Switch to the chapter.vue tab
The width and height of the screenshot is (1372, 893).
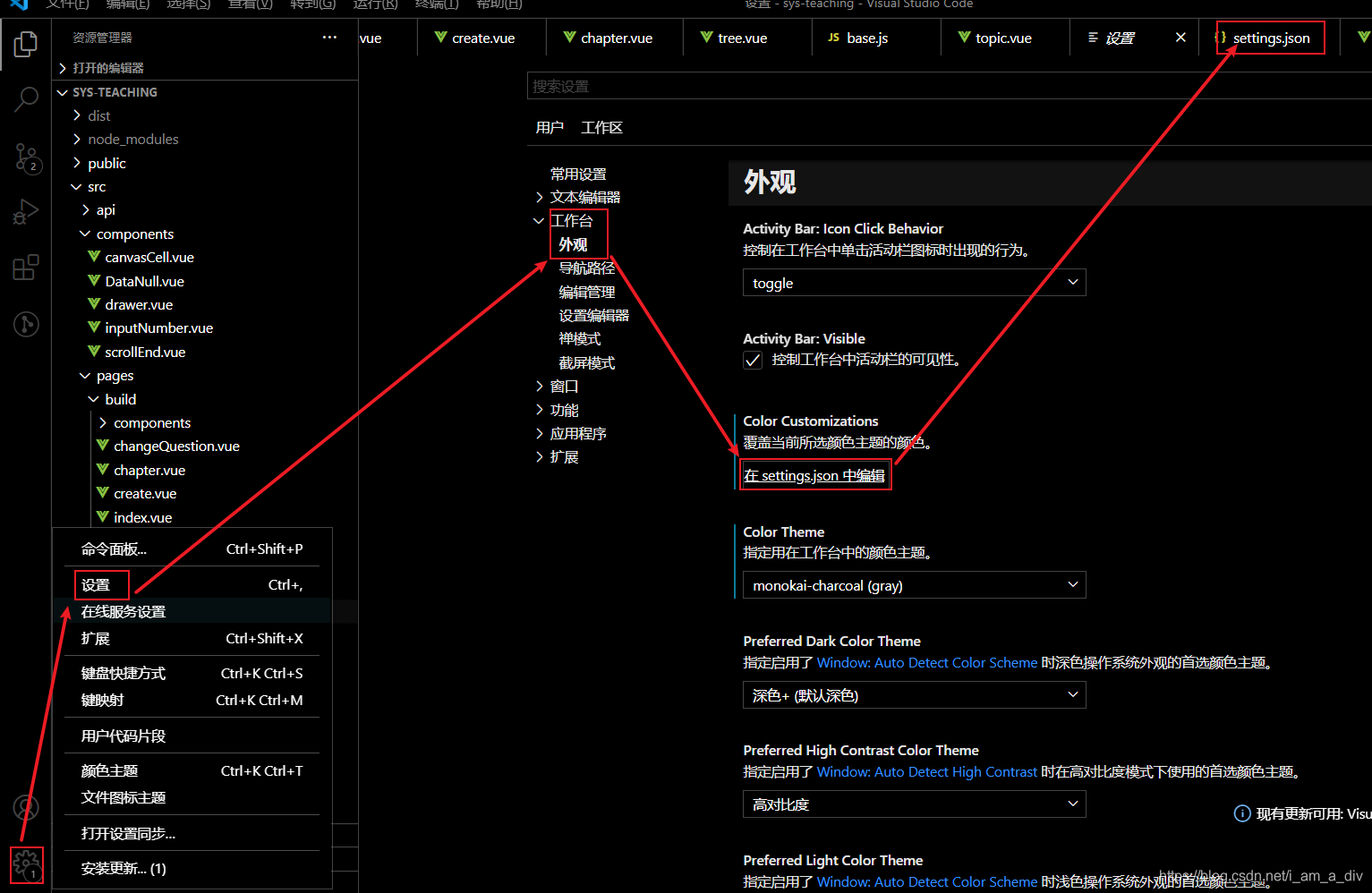tap(615, 38)
